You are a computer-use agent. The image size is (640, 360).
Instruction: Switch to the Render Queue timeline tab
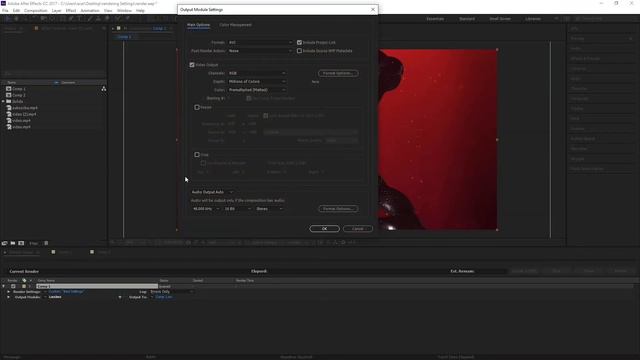click(21, 252)
